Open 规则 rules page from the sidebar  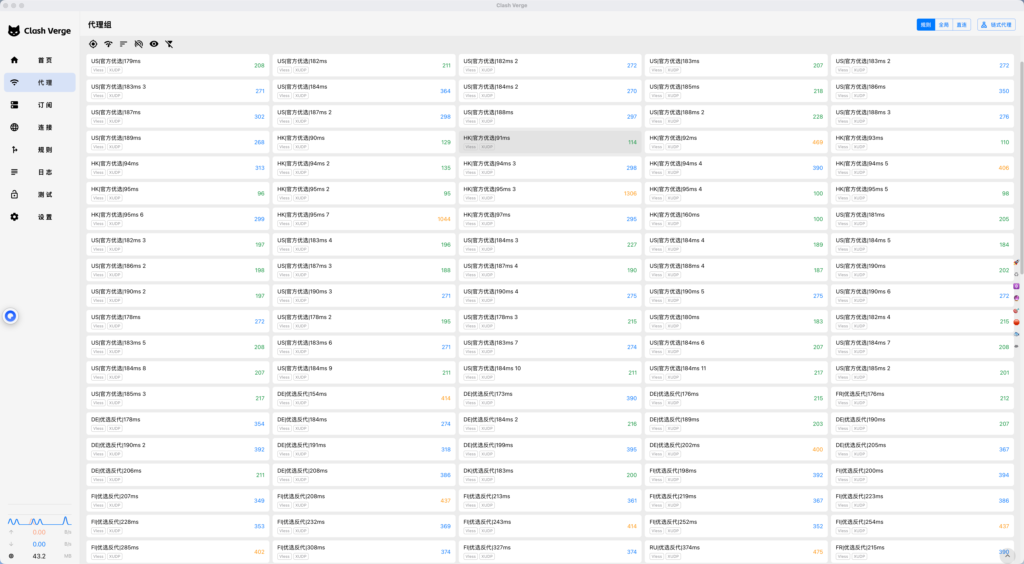click(x=40, y=150)
